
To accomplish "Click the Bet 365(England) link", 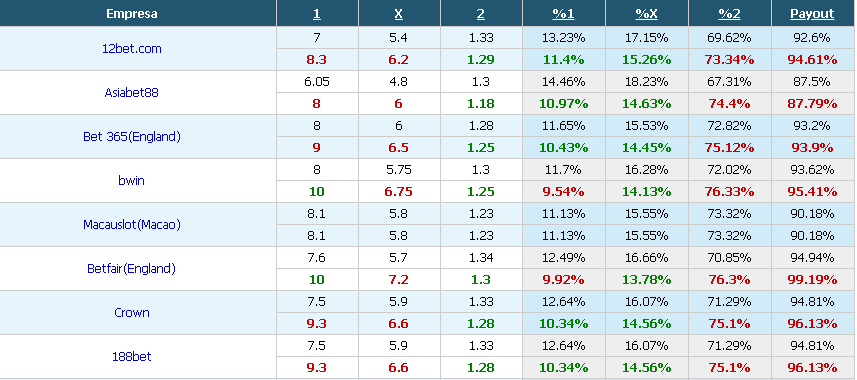I will (132, 137).
